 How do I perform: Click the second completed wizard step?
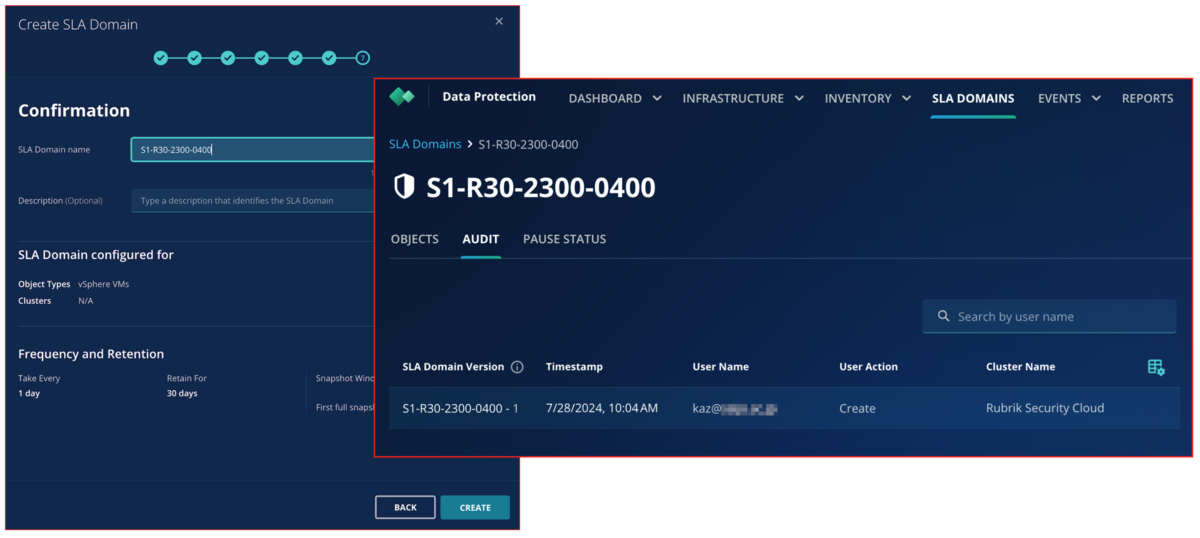click(194, 58)
